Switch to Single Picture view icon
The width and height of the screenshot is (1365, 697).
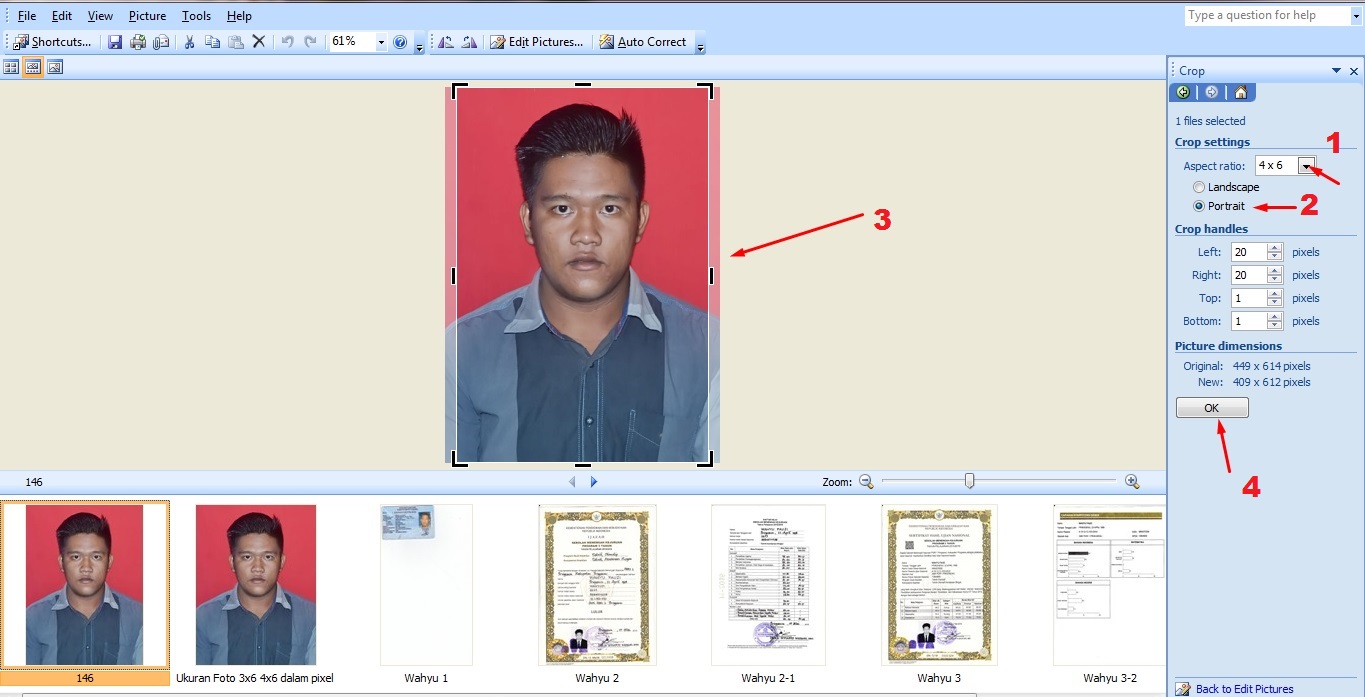pyautogui.click(x=55, y=67)
